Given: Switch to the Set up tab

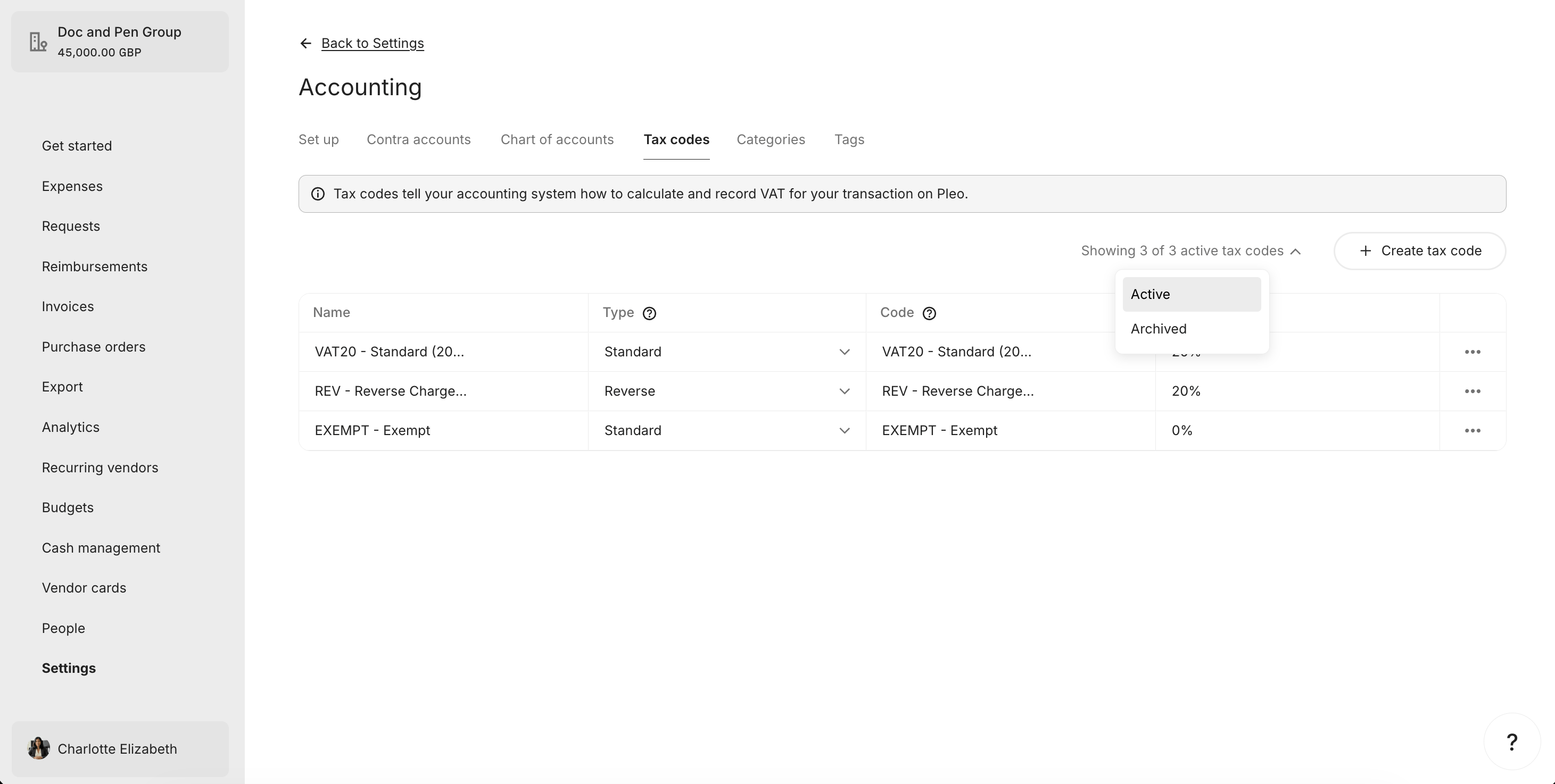Looking at the screenshot, I should [x=318, y=139].
